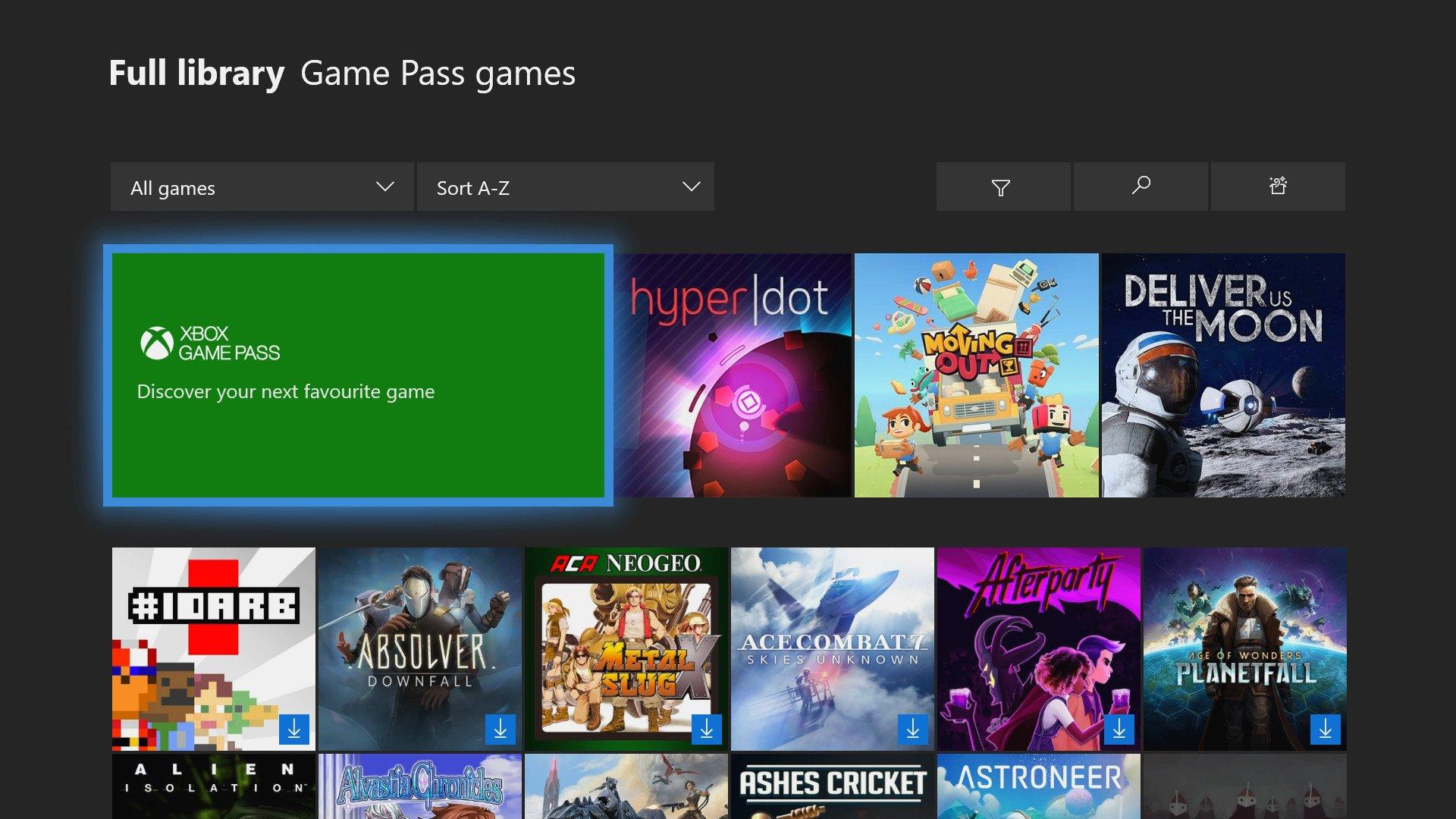
Task: Switch to the Full library tab
Action: click(196, 73)
